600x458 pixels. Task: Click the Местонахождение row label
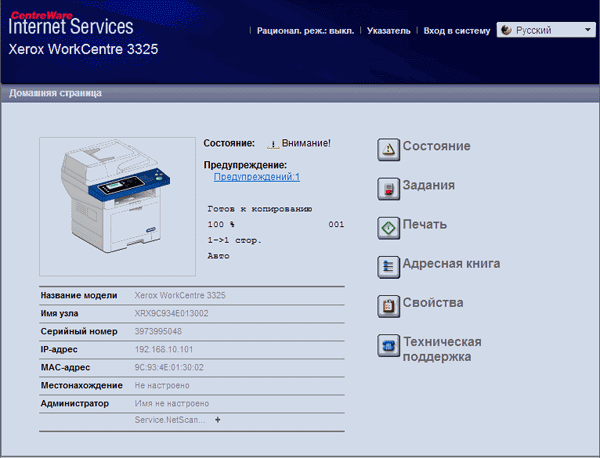coord(82,385)
